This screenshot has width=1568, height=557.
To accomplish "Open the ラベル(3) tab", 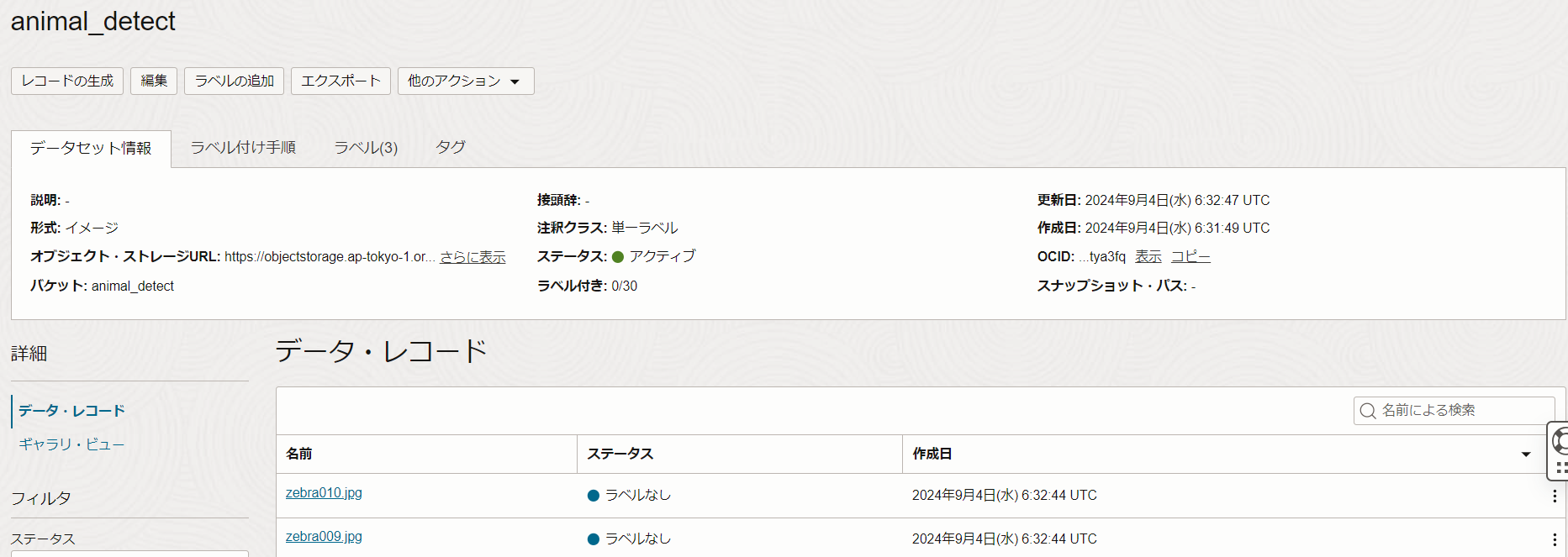I will (x=366, y=148).
